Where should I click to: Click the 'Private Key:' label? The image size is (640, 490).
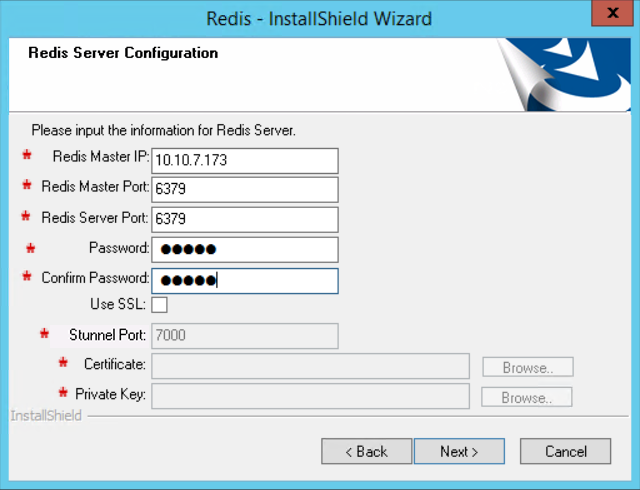pyautogui.click(x=110, y=394)
